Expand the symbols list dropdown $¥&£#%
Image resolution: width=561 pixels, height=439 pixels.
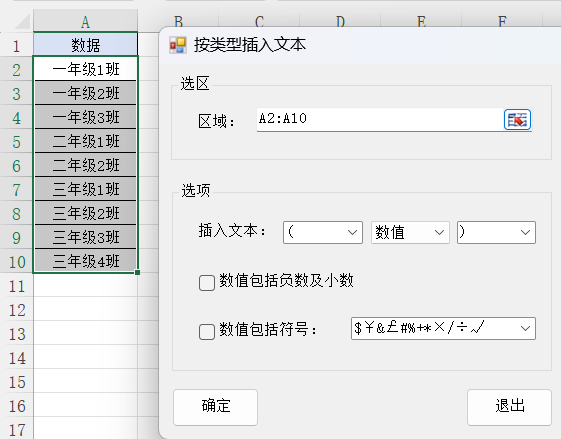click(443, 328)
